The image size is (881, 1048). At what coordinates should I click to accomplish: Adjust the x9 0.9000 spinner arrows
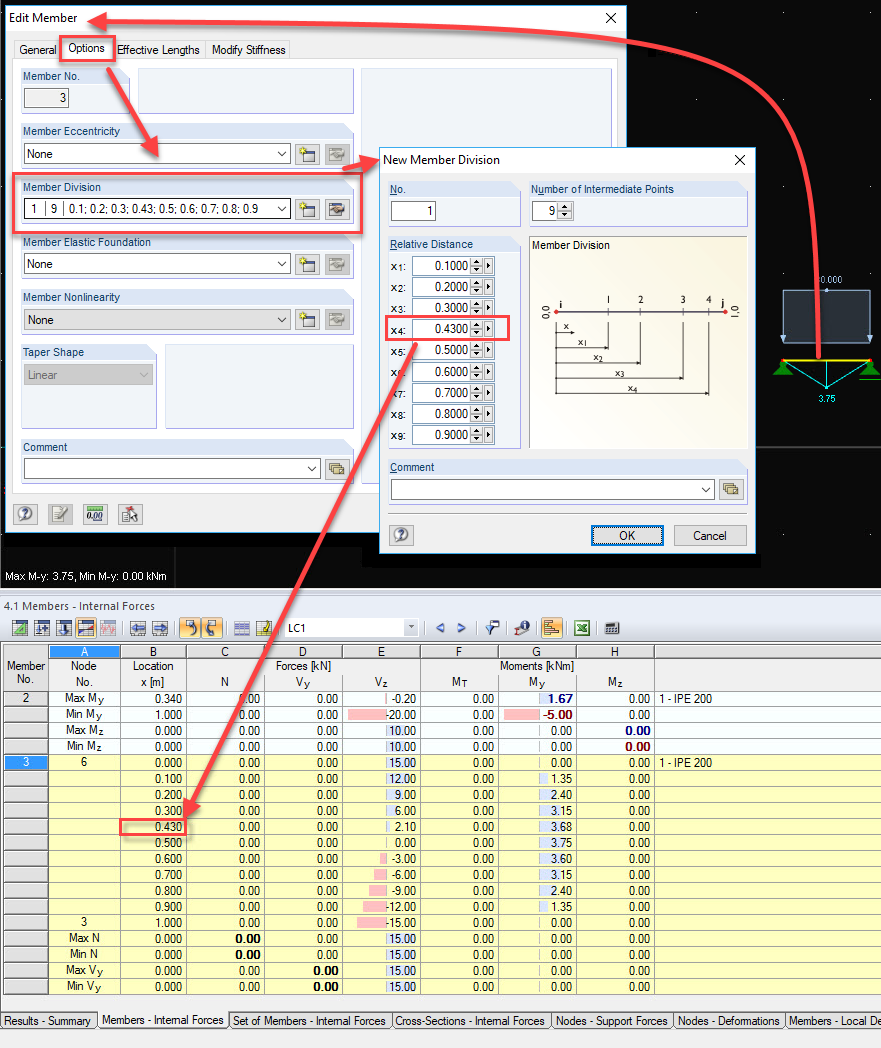click(477, 434)
